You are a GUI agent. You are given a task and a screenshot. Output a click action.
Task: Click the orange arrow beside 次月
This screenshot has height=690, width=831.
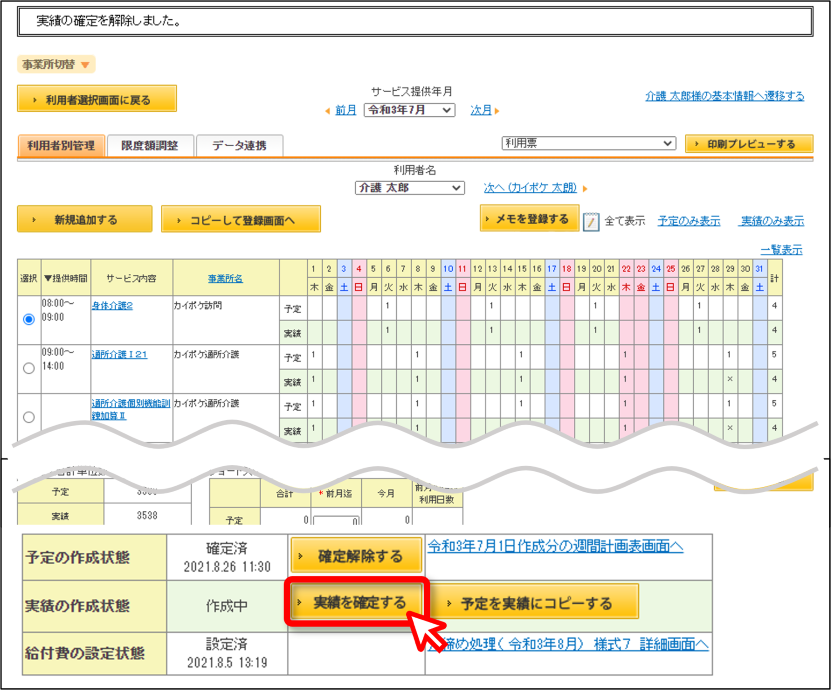[x=497, y=111]
